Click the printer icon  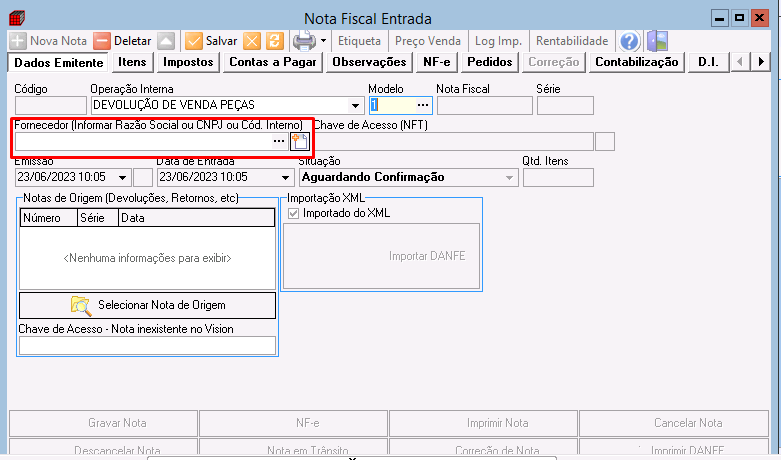304,41
